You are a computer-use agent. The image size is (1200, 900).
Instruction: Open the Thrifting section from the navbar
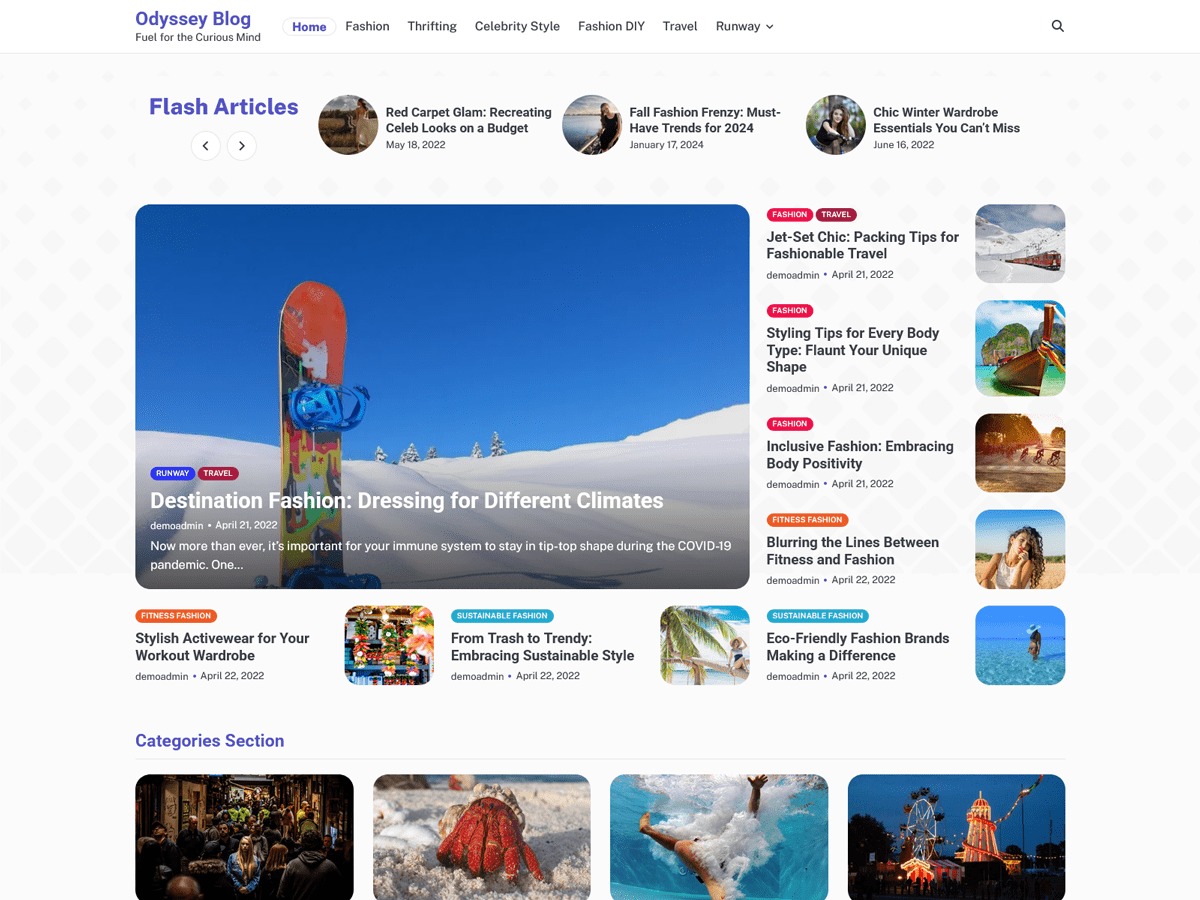pyautogui.click(x=431, y=26)
